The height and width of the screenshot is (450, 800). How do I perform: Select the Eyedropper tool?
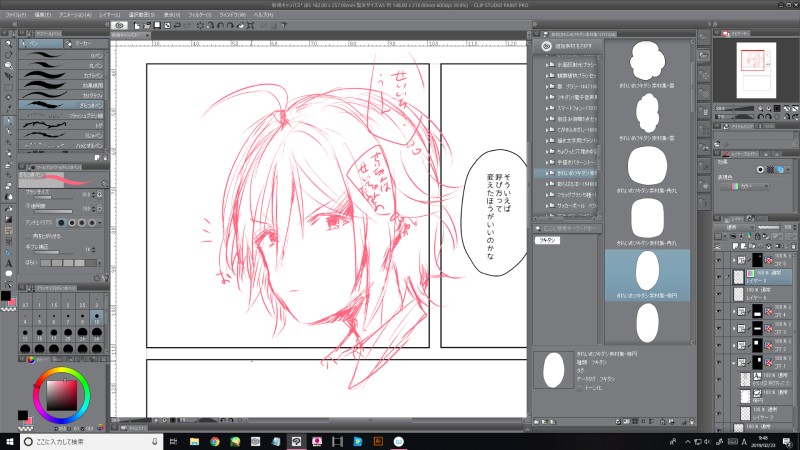click(8, 108)
